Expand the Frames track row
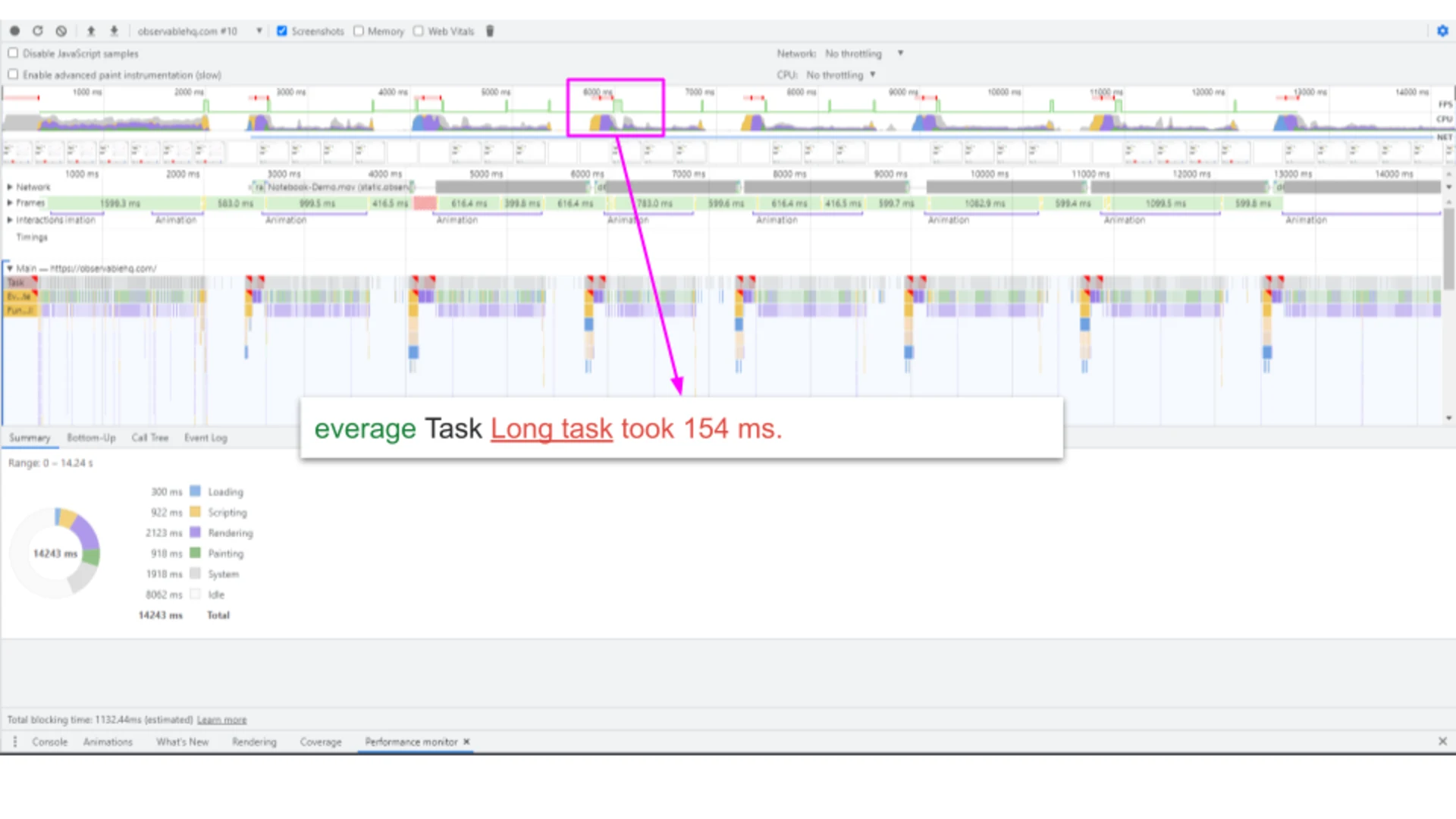The image size is (1456, 819). pyautogui.click(x=10, y=202)
